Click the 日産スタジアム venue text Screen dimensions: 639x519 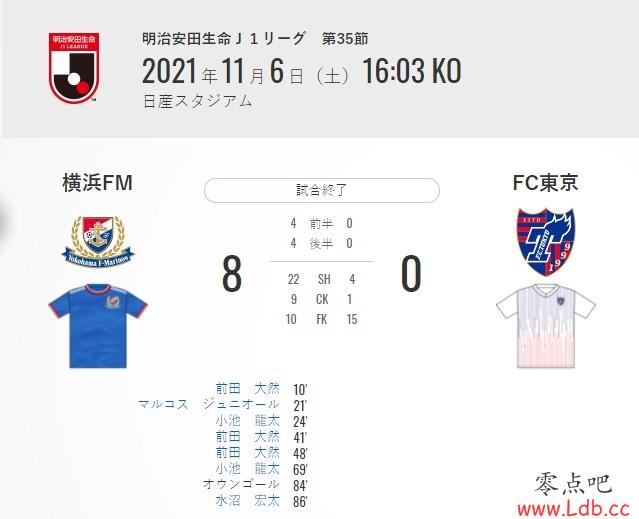pos(198,101)
